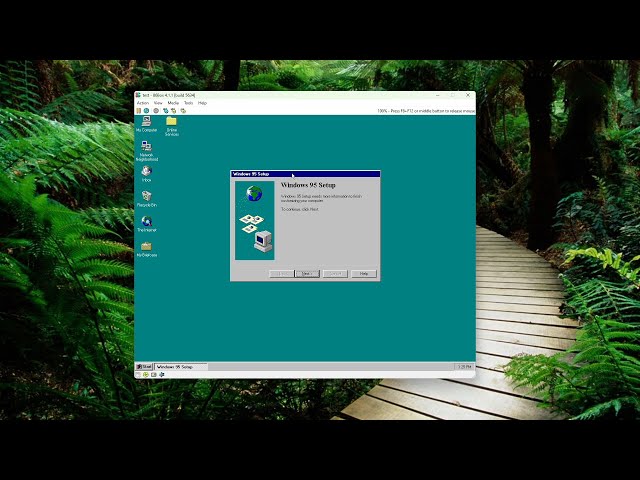Screen dimensions: 640x480
Task: Click the gray drive icon in 86Box status bar
Action: pos(154,374)
